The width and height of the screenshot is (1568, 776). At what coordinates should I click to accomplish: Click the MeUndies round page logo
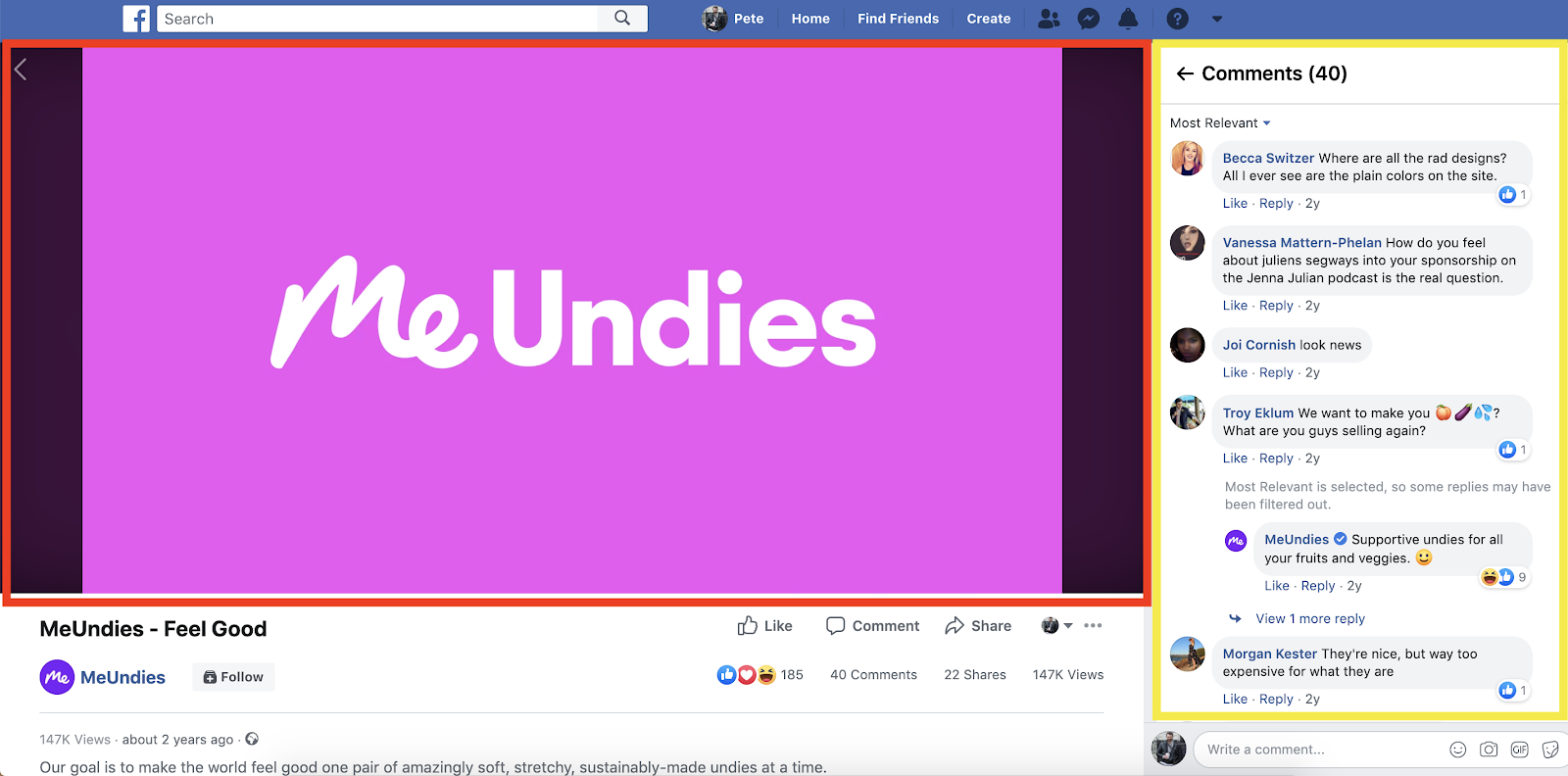click(x=57, y=677)
